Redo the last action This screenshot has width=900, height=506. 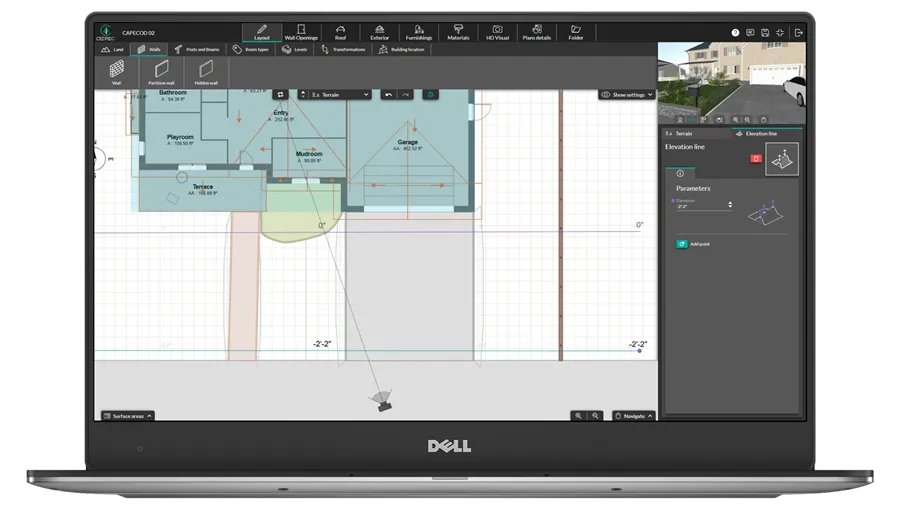[x=406, y=95]
